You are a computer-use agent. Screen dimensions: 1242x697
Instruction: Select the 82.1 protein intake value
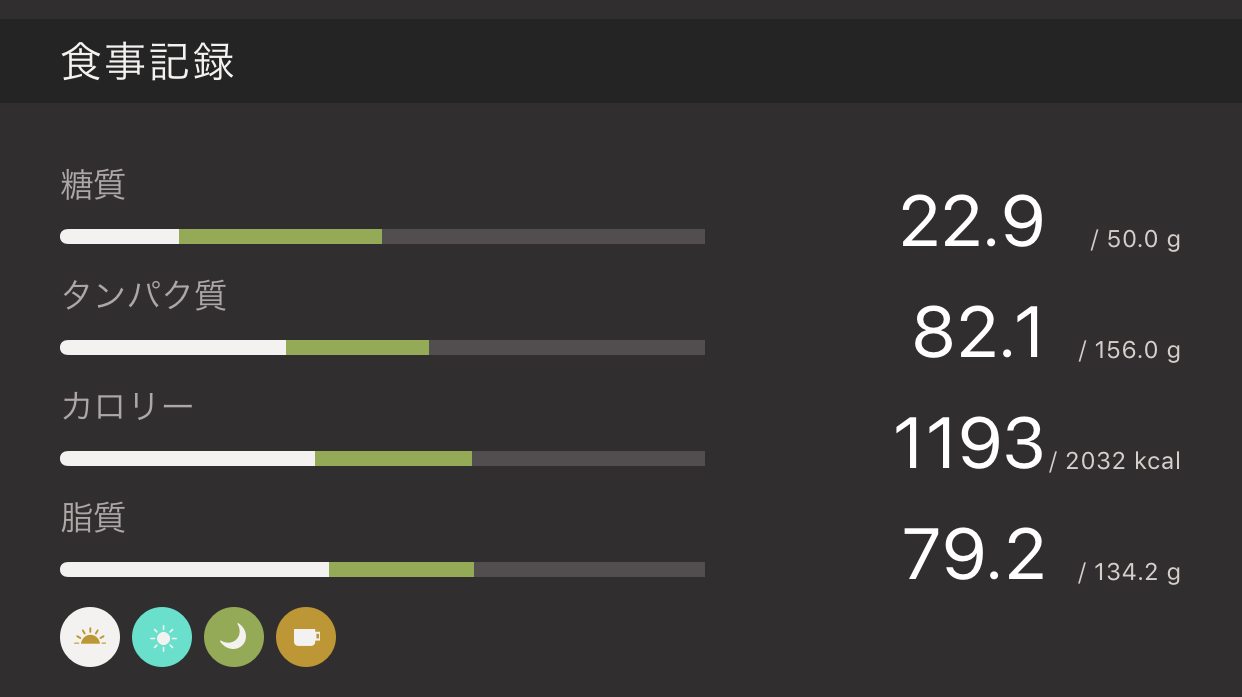[x=978, y=334]
